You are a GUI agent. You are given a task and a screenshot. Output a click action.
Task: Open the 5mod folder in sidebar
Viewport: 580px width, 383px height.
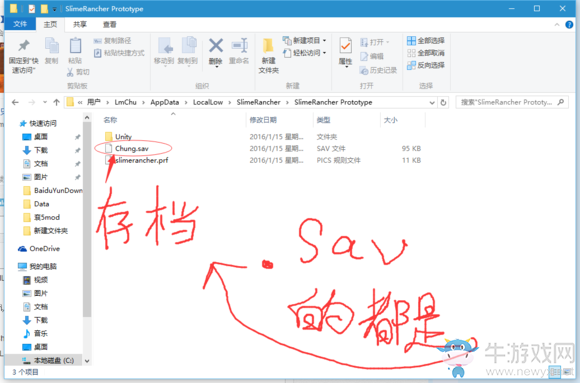point(47,217)
